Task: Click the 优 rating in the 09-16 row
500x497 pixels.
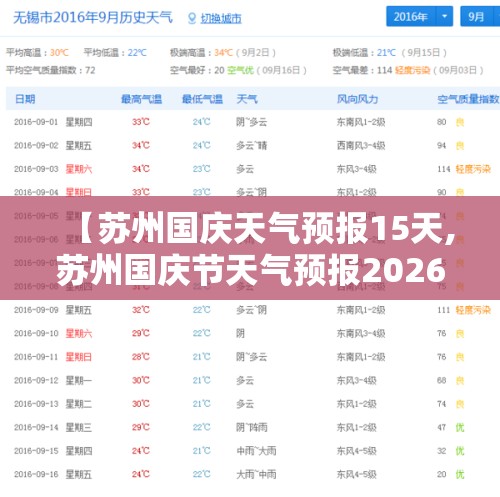Action: [x=460, y=474]
